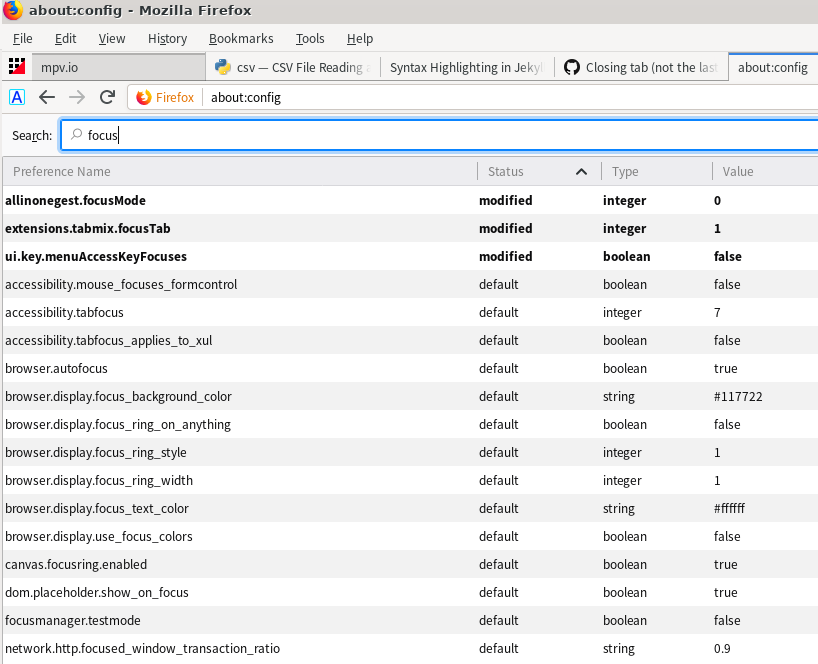This screenshot has height=664, width=818.
Task: Open the Tools menu
Action: coord(310,39)
